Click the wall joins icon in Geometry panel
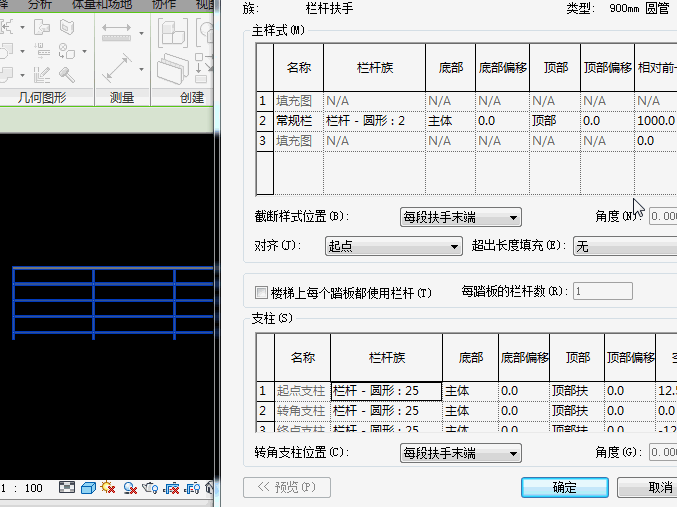Image resolution: width=677 pixels, height=507 pixels. click(x=42, y=27)
